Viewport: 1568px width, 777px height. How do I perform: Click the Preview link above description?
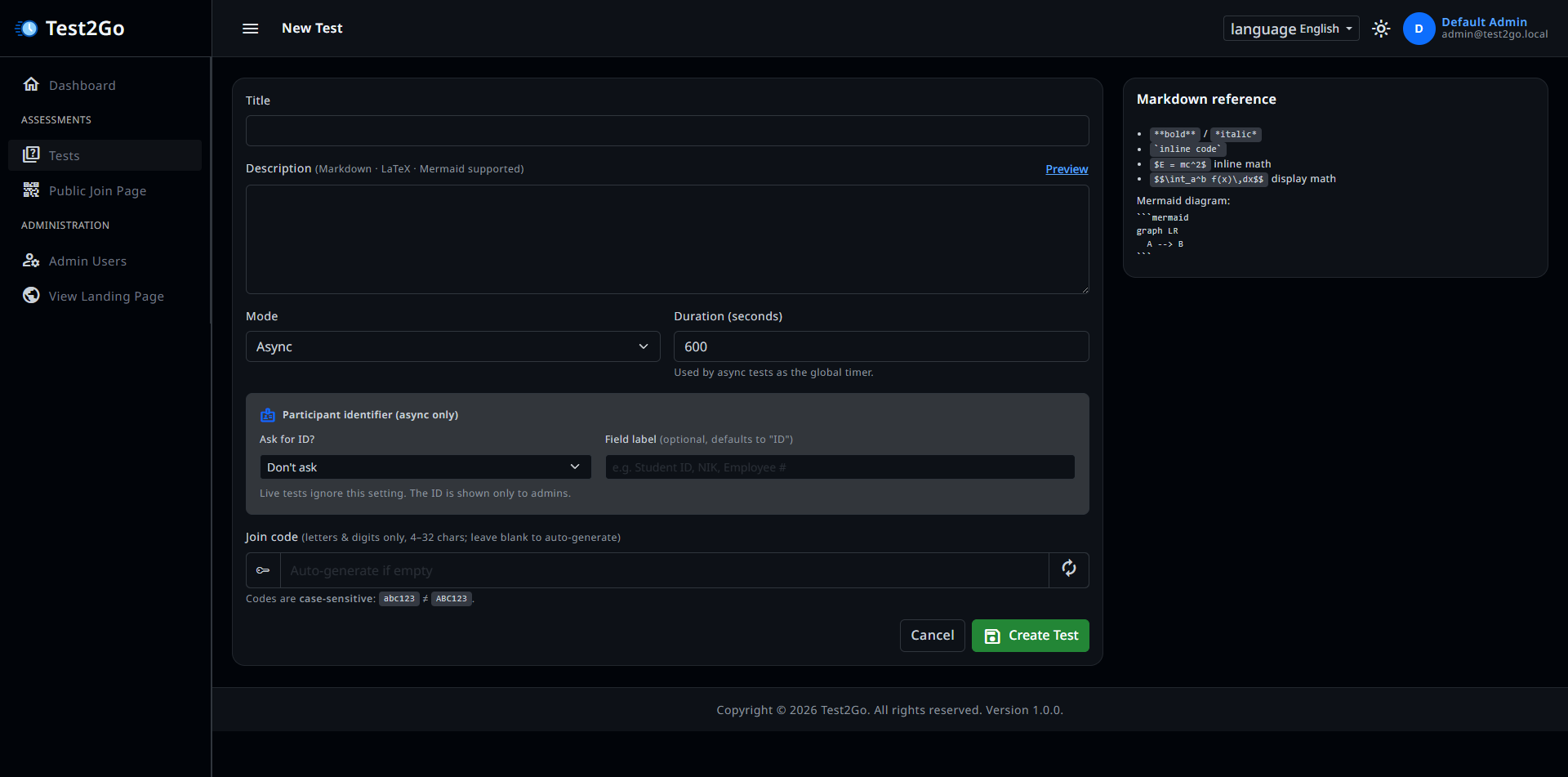pyautogui.click(x=1067, y=169)
